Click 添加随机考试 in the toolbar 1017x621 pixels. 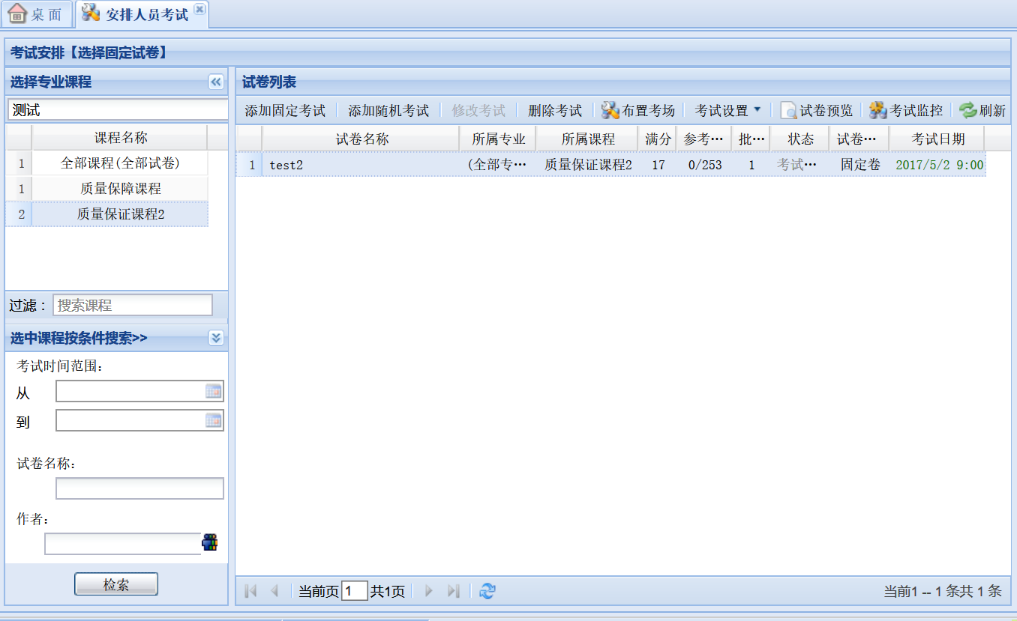click(388, 111)
